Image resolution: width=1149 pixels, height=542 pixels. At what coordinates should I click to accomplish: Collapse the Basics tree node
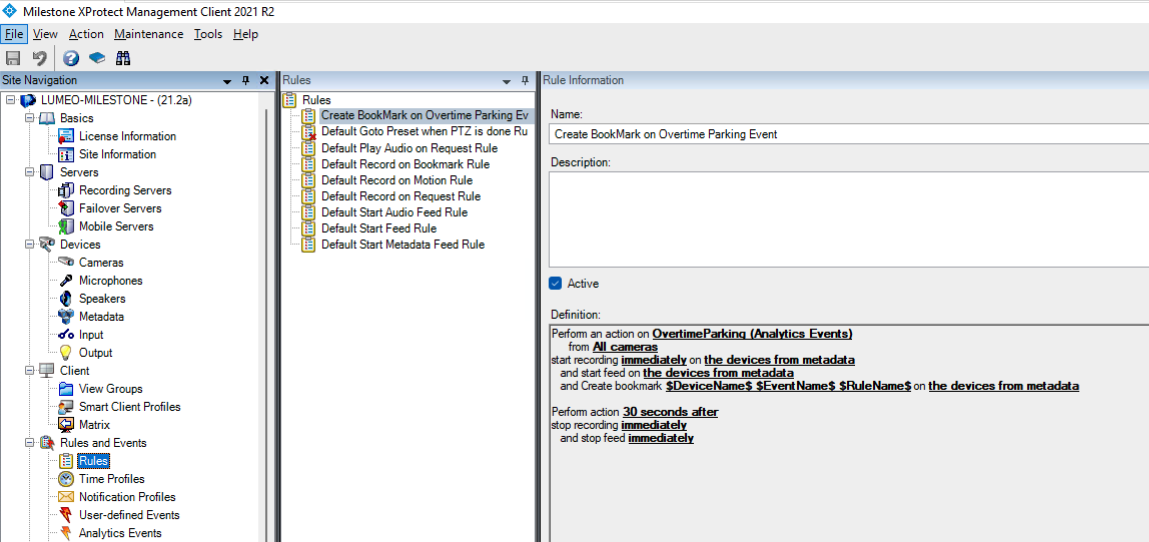[x=29, y=118]
